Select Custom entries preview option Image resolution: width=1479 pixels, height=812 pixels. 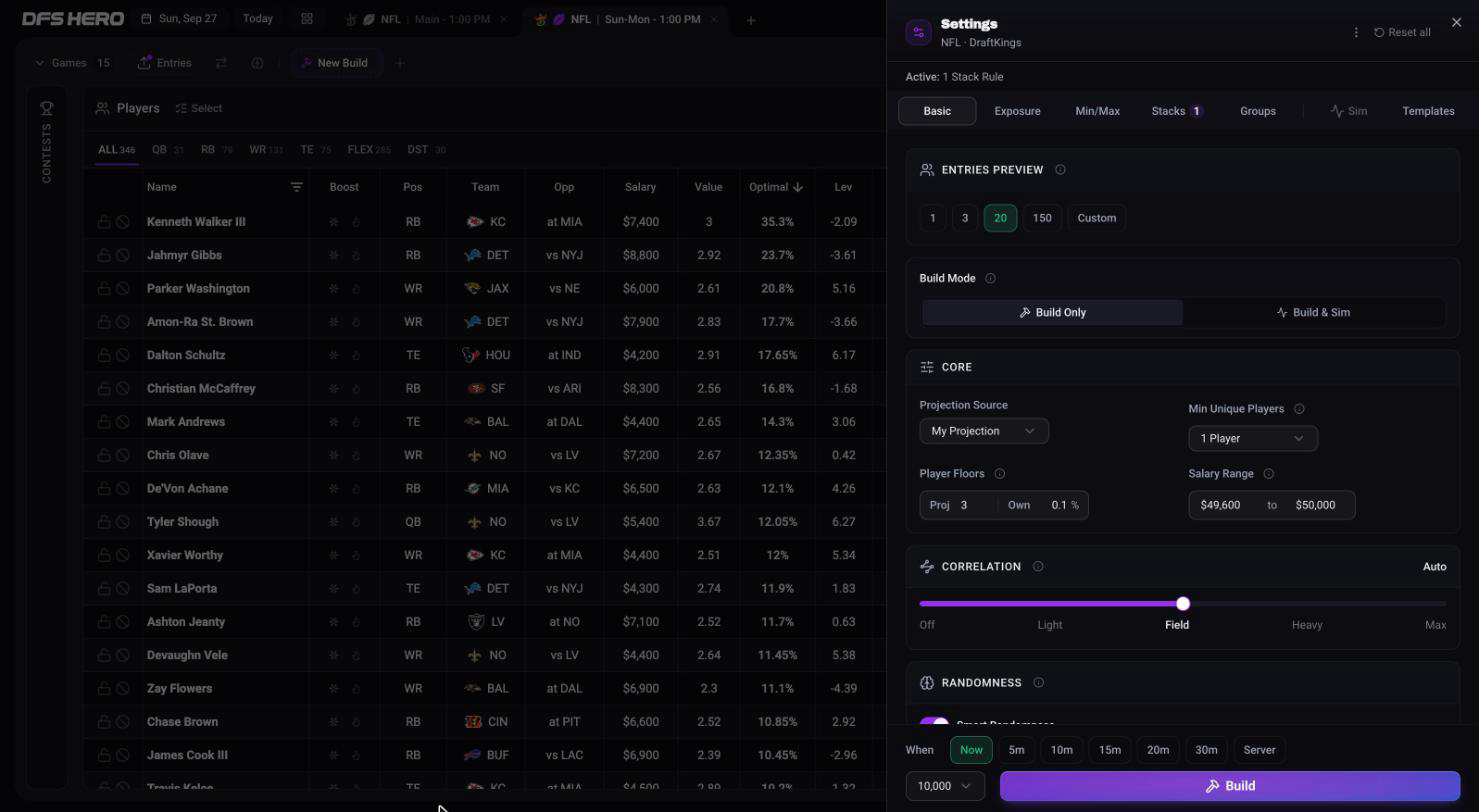pos(1097,218)
